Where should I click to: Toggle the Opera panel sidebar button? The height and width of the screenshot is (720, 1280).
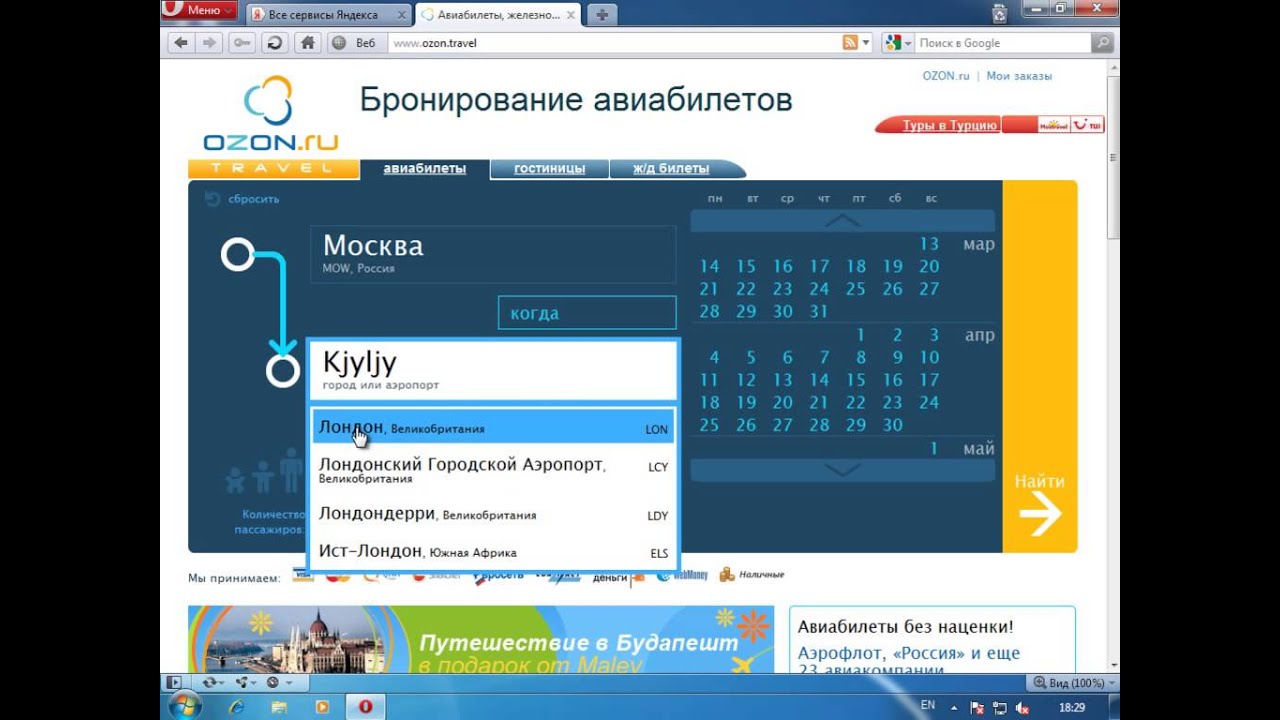(x=174, y=683)
